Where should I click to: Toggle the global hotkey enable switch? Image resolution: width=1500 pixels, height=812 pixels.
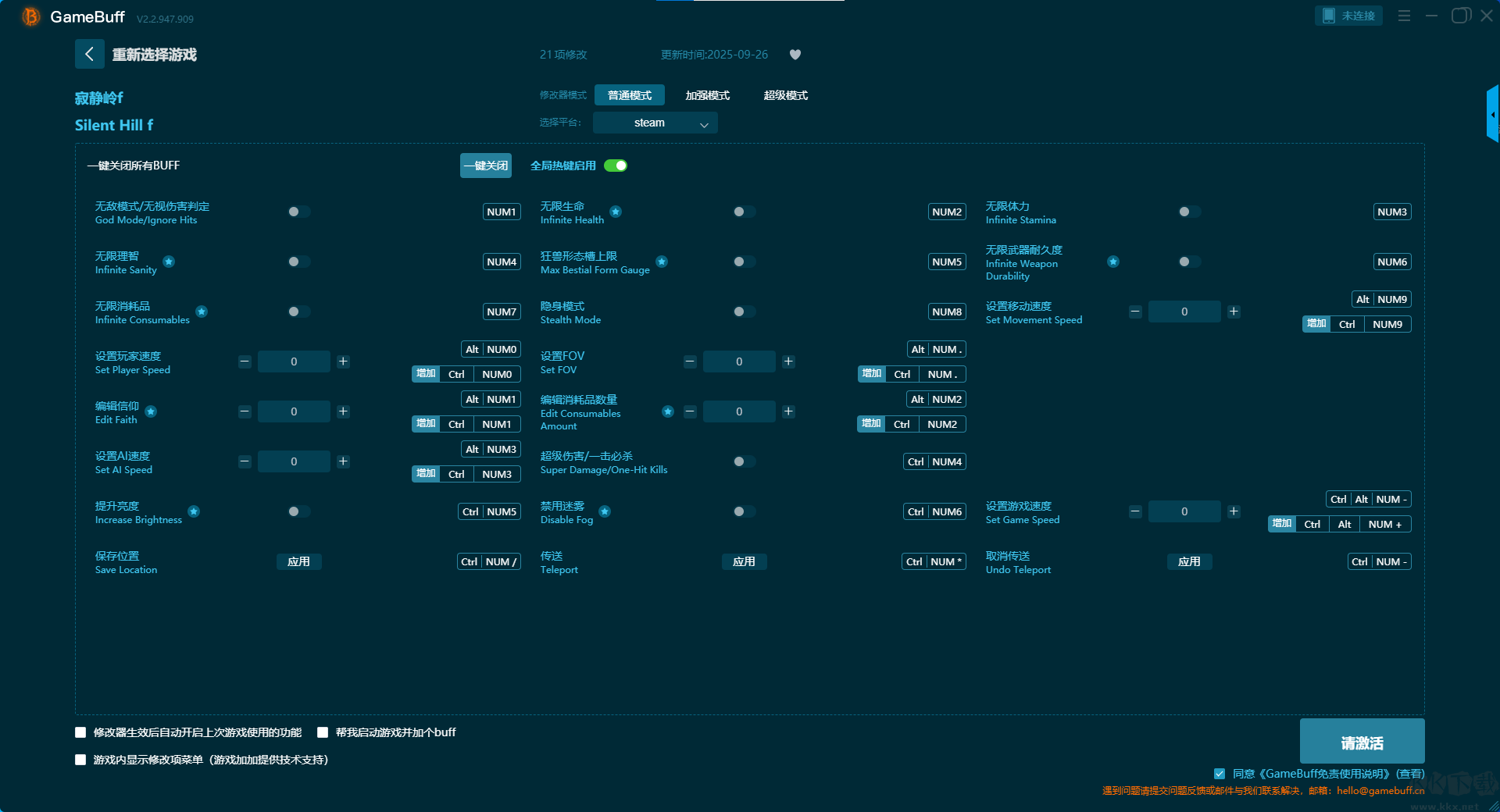pos(616,166)
